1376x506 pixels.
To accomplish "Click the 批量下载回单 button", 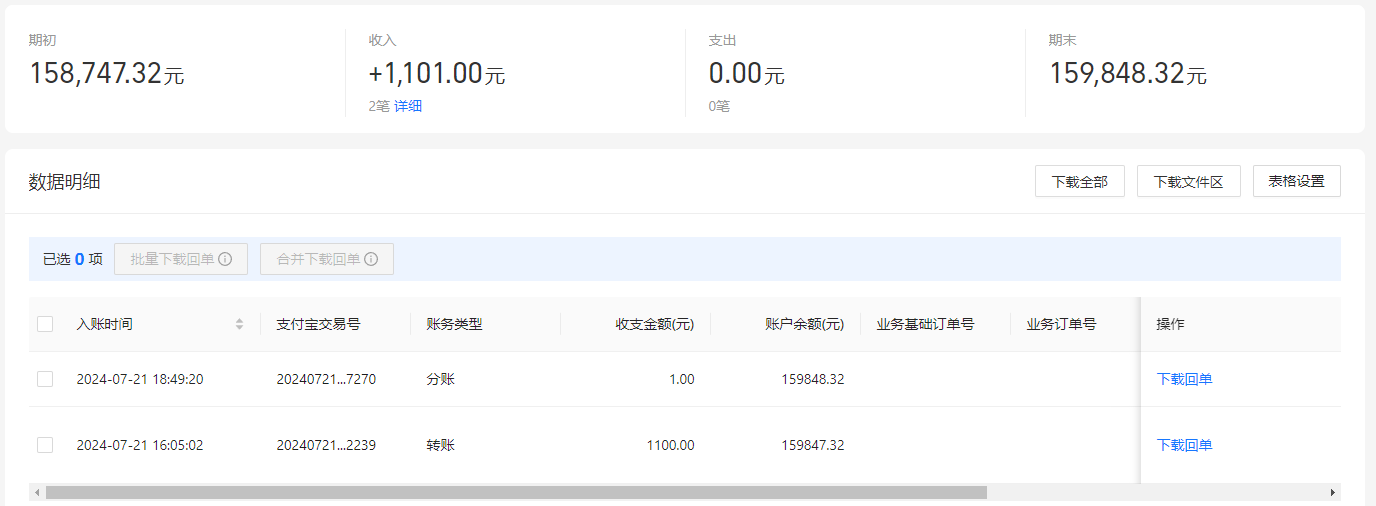I will click(181, 259).
